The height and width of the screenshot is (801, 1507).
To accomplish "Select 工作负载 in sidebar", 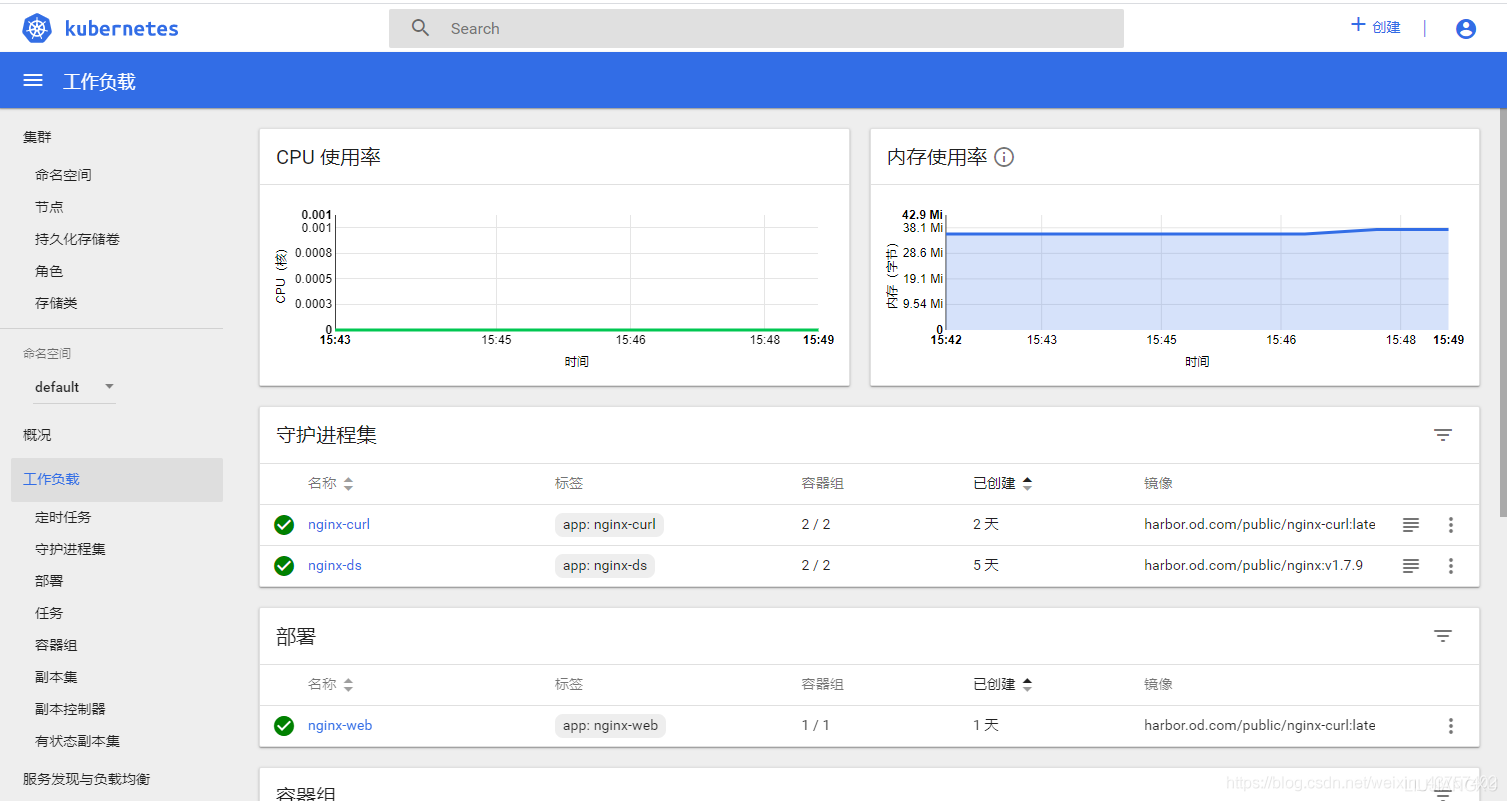I will (x=117, y=480).
